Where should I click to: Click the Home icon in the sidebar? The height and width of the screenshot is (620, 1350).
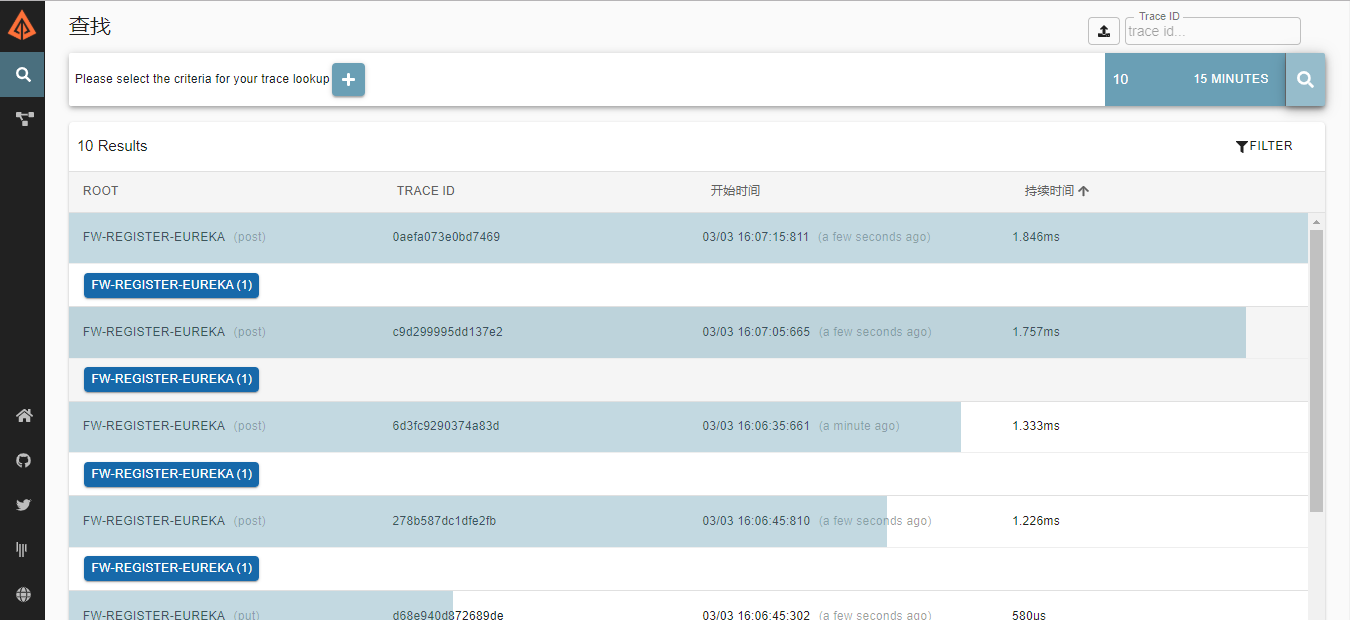pyautogui.click(x=23, y=416)
